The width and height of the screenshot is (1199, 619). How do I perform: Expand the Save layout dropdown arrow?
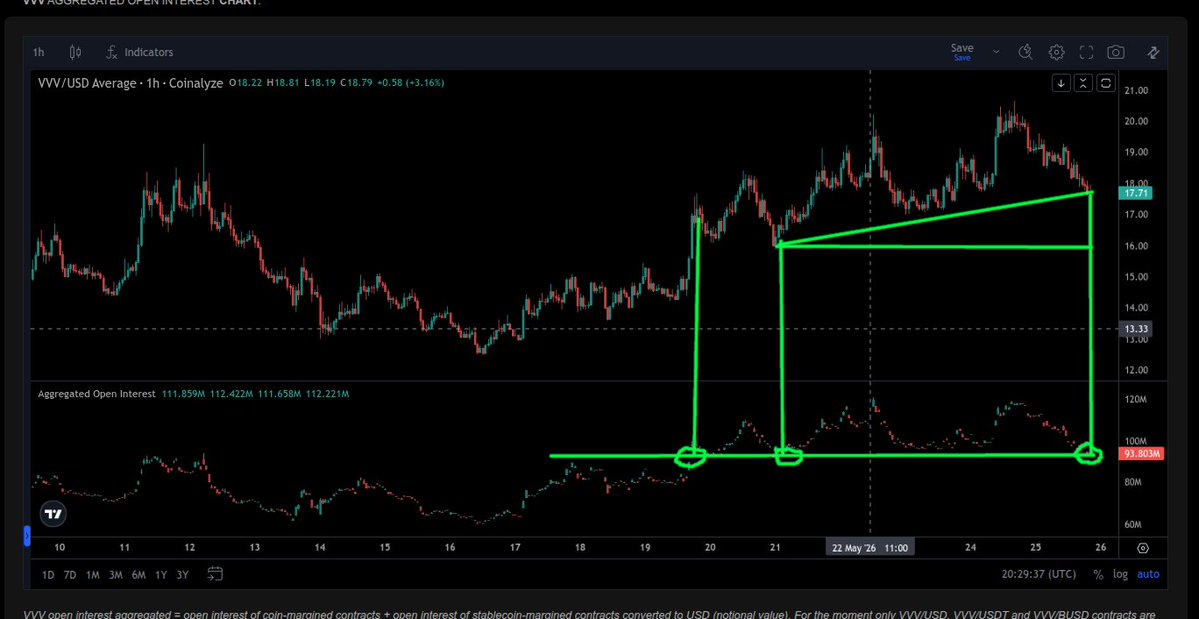point(996,52)
